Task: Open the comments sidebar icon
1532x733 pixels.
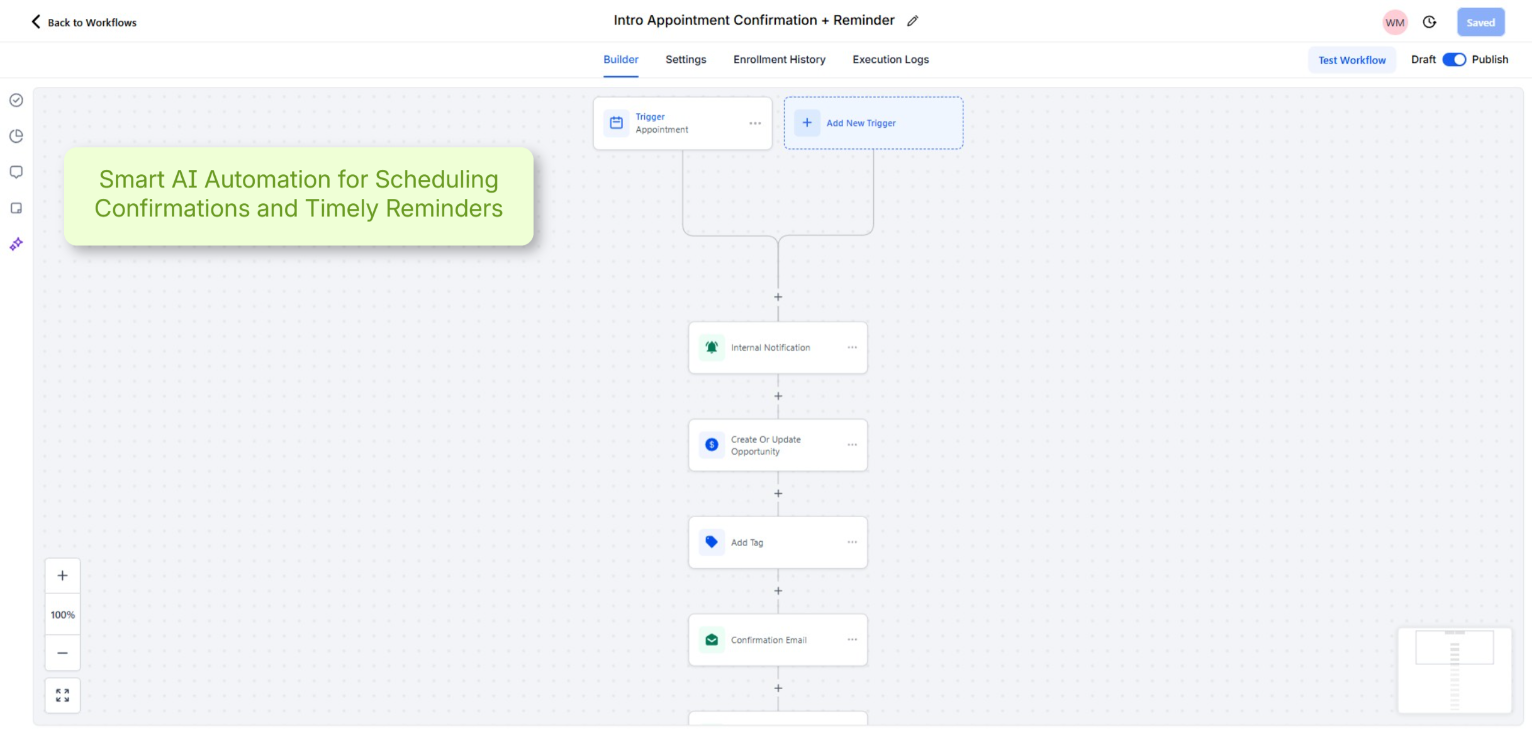Action: 16,172
